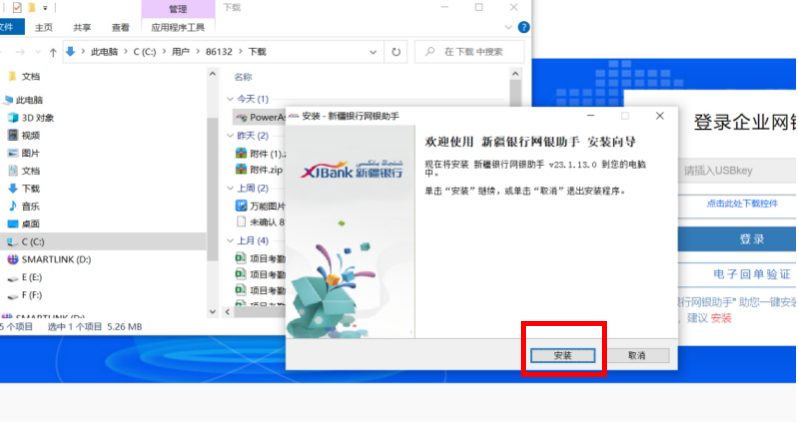Select C (C:) in the address breadcrumb

(145, 52)
